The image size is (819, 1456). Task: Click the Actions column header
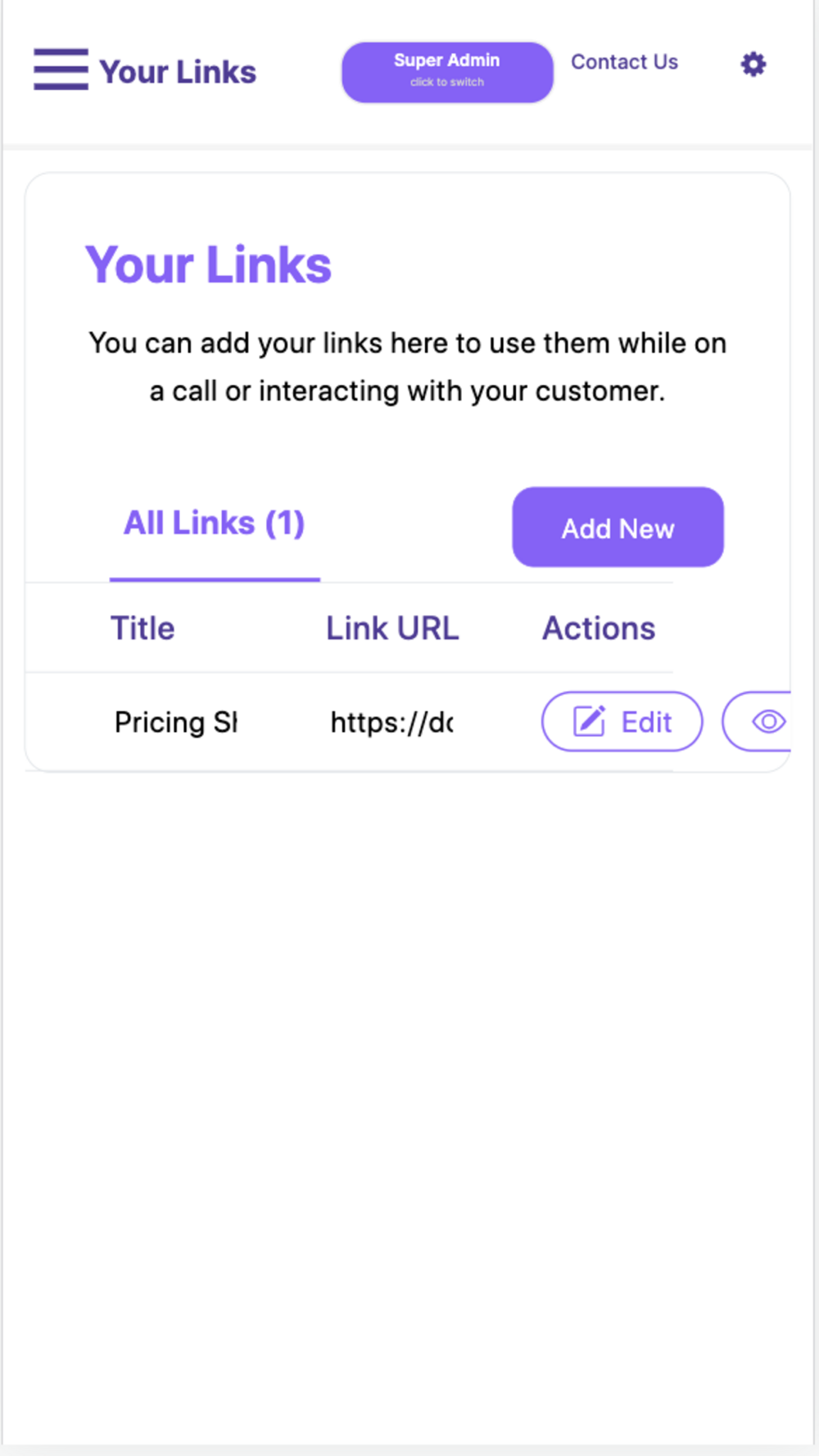(x=599, y=628)
